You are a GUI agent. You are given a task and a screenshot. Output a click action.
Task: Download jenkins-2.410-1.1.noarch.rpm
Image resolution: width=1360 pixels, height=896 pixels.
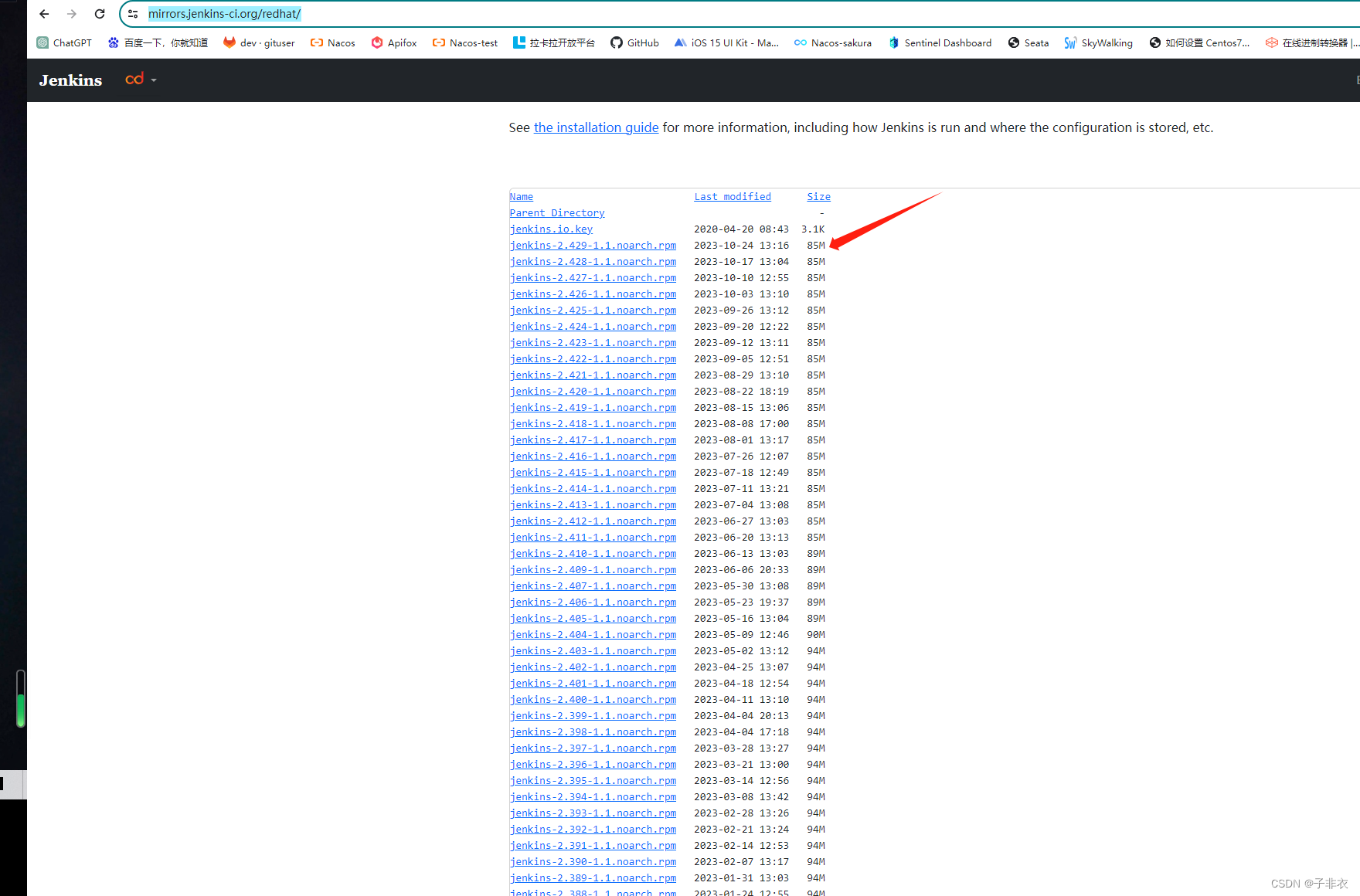pyautogui.click(x=593, y=554)
